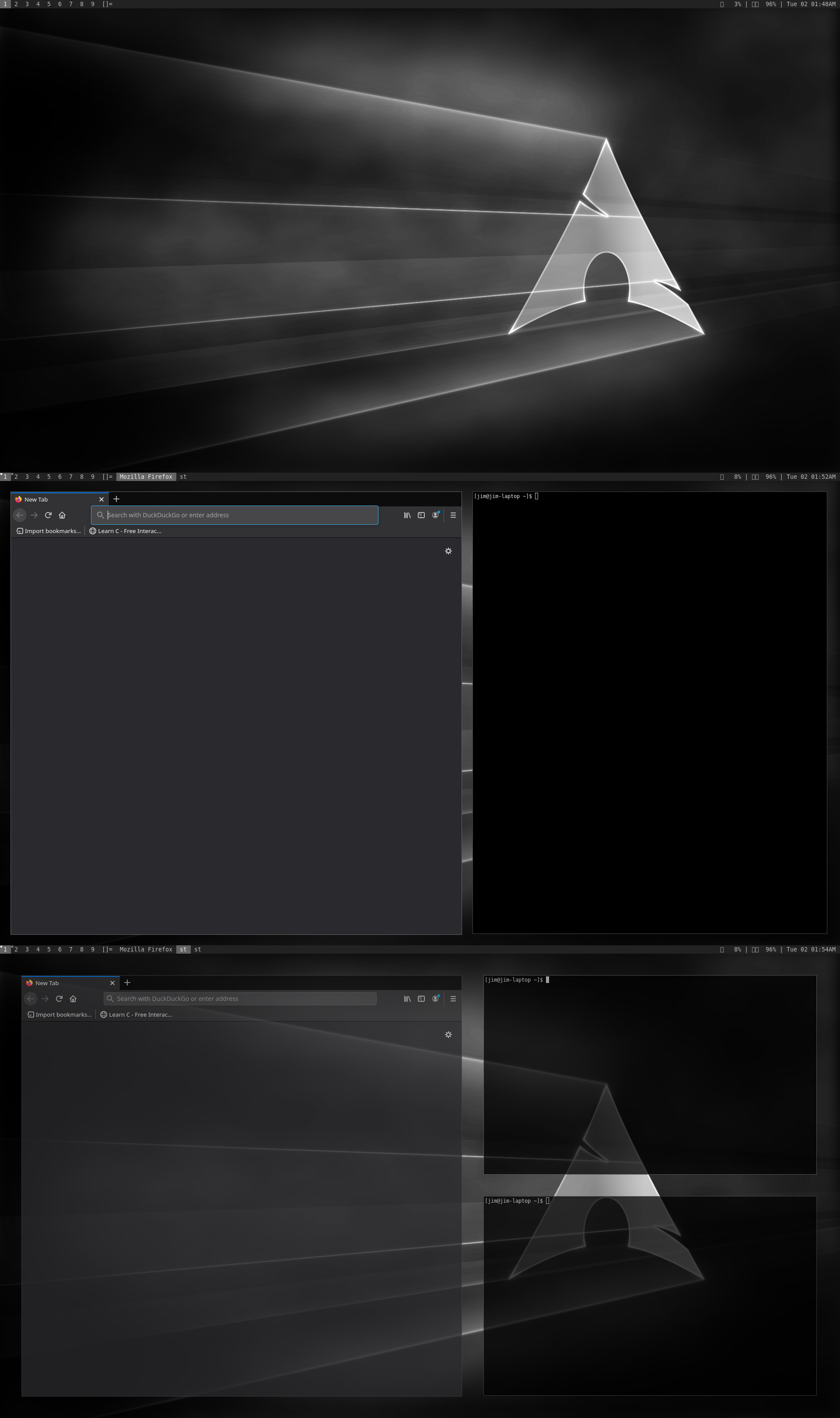This screenshot has height=1418, width=840.
Task: Click the back navigation arrow in Firefox
Action: [20, 515]
